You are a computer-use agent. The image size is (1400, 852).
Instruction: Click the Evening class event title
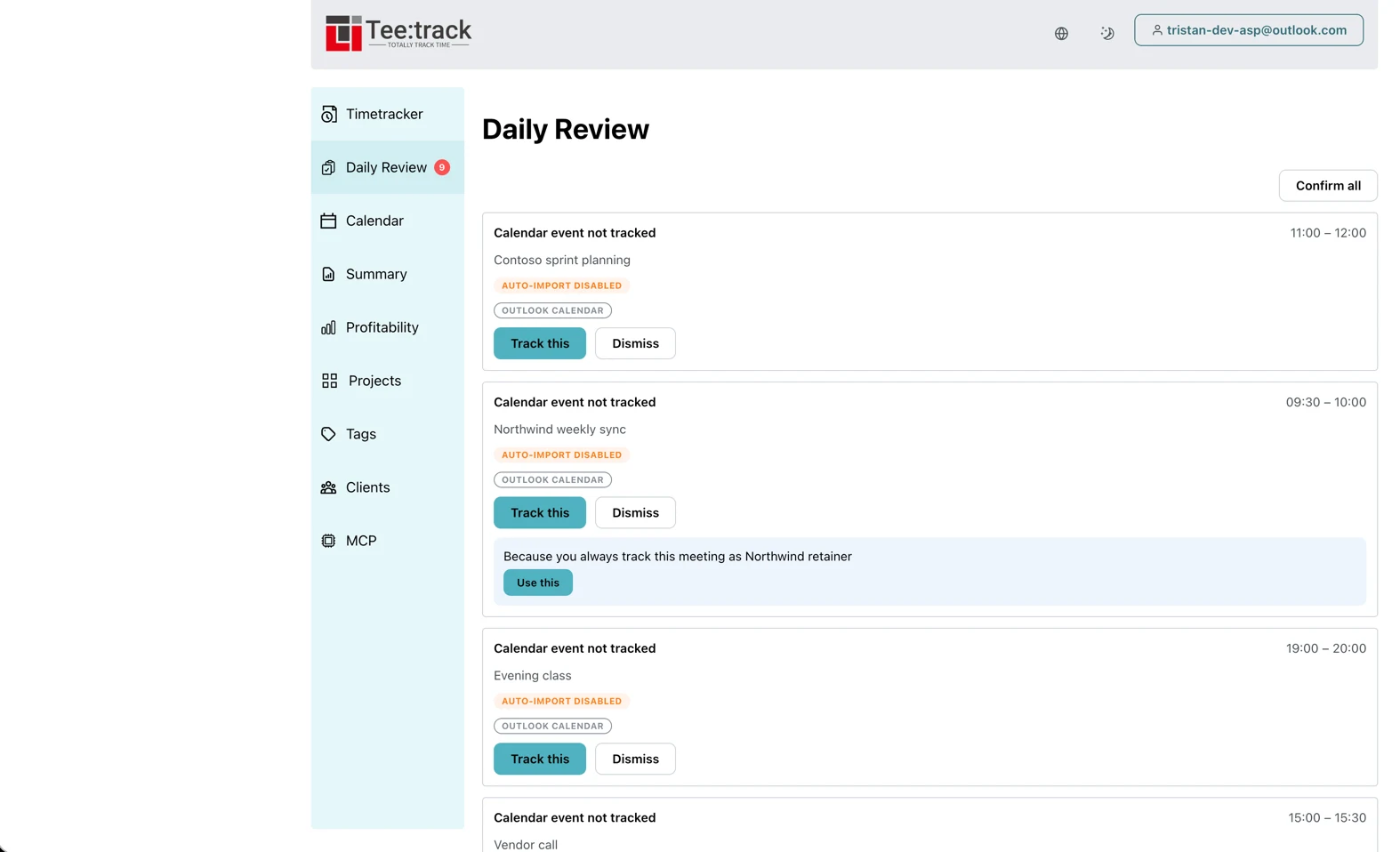coord(533,675)
